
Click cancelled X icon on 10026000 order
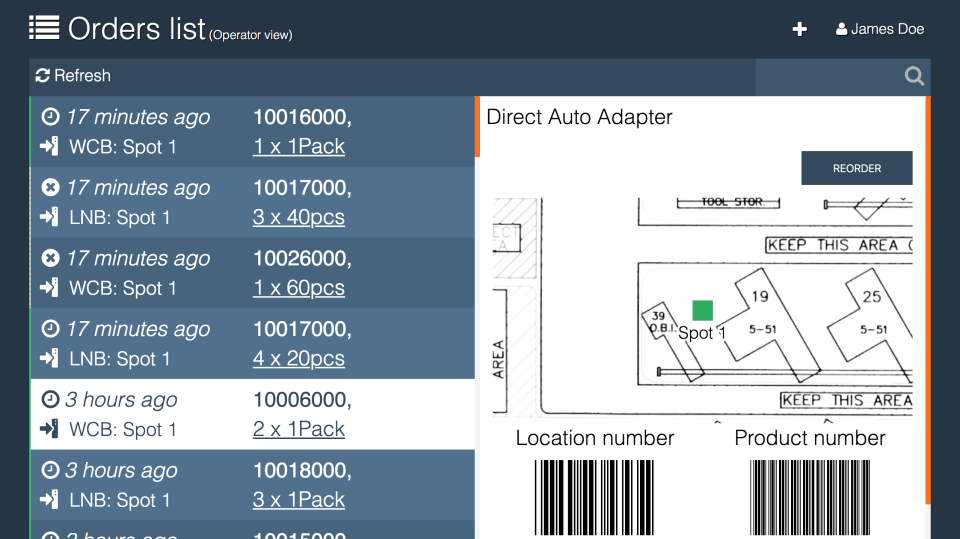click(50, 258)
